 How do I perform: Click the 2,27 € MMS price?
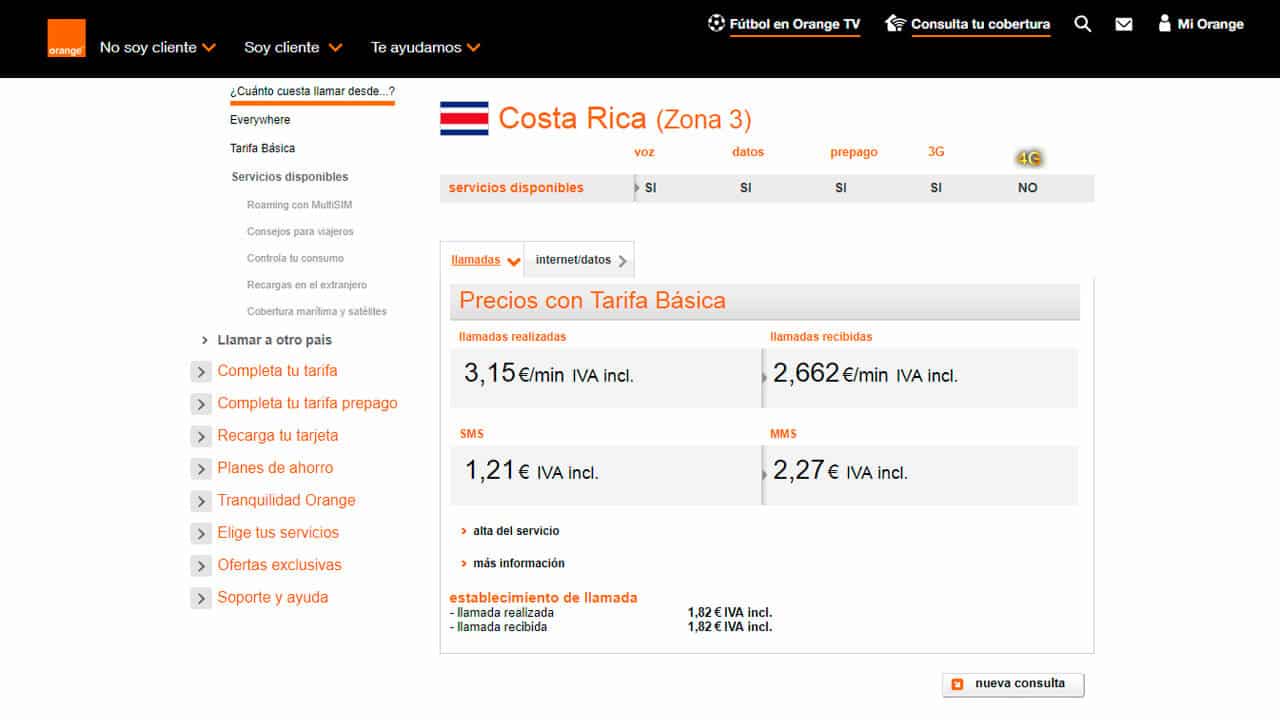[x=840, y=471]
